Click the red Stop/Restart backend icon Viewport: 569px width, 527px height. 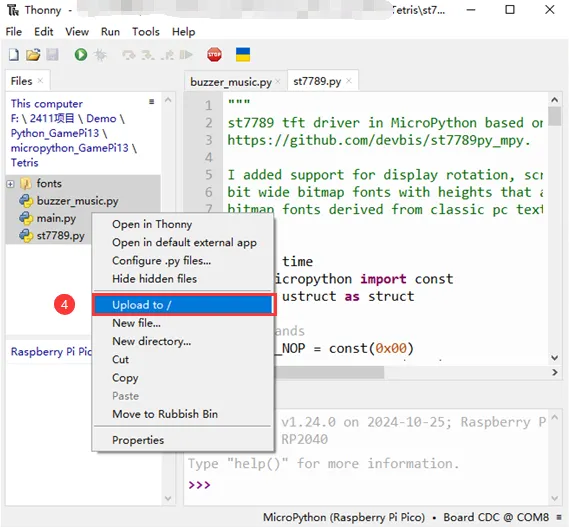[x=214, y=55]
